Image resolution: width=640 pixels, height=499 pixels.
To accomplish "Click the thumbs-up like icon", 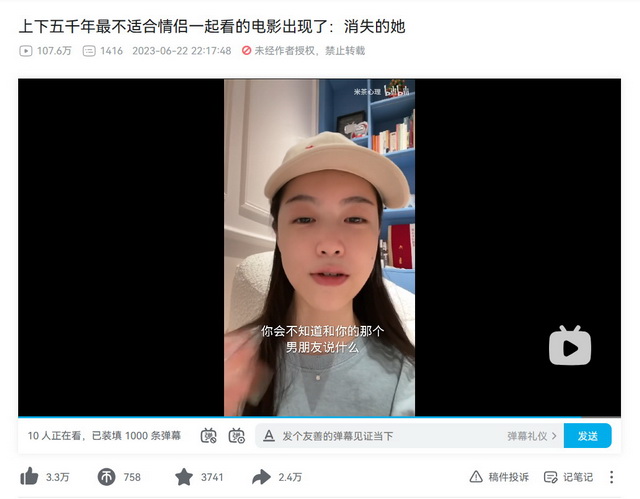I will pos(29,476).
